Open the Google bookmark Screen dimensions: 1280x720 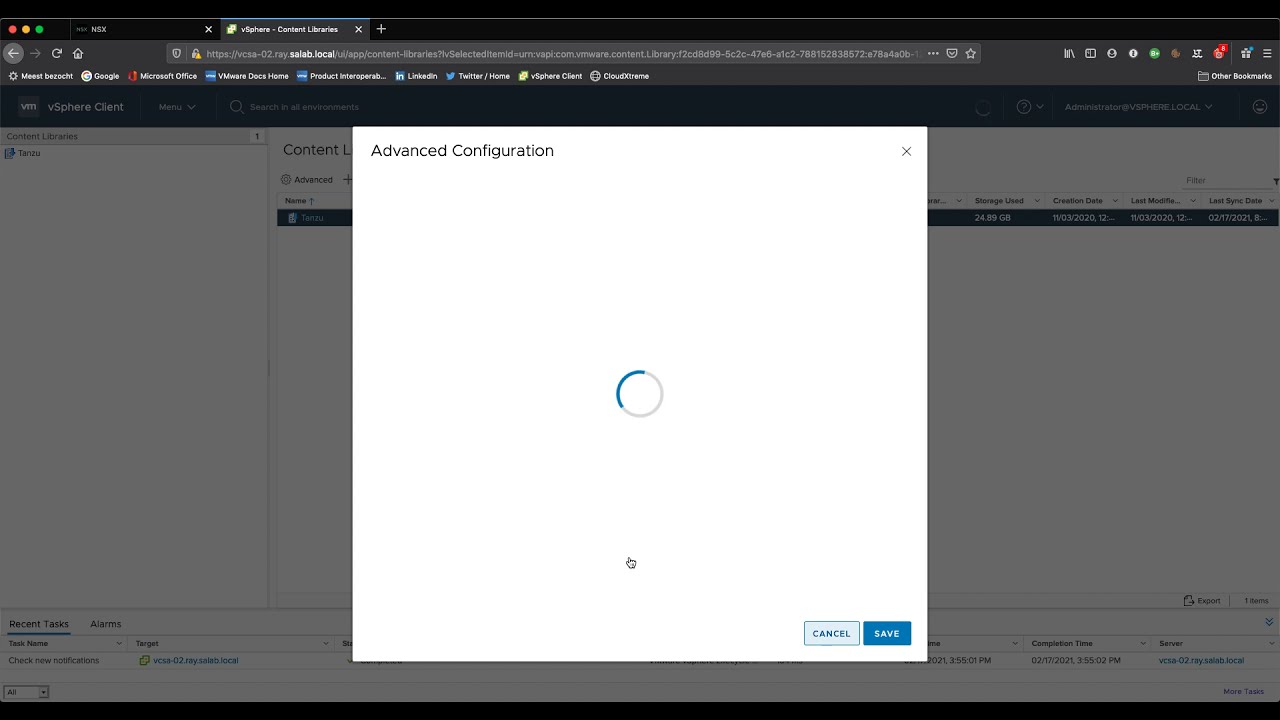(x=100, y=76)
